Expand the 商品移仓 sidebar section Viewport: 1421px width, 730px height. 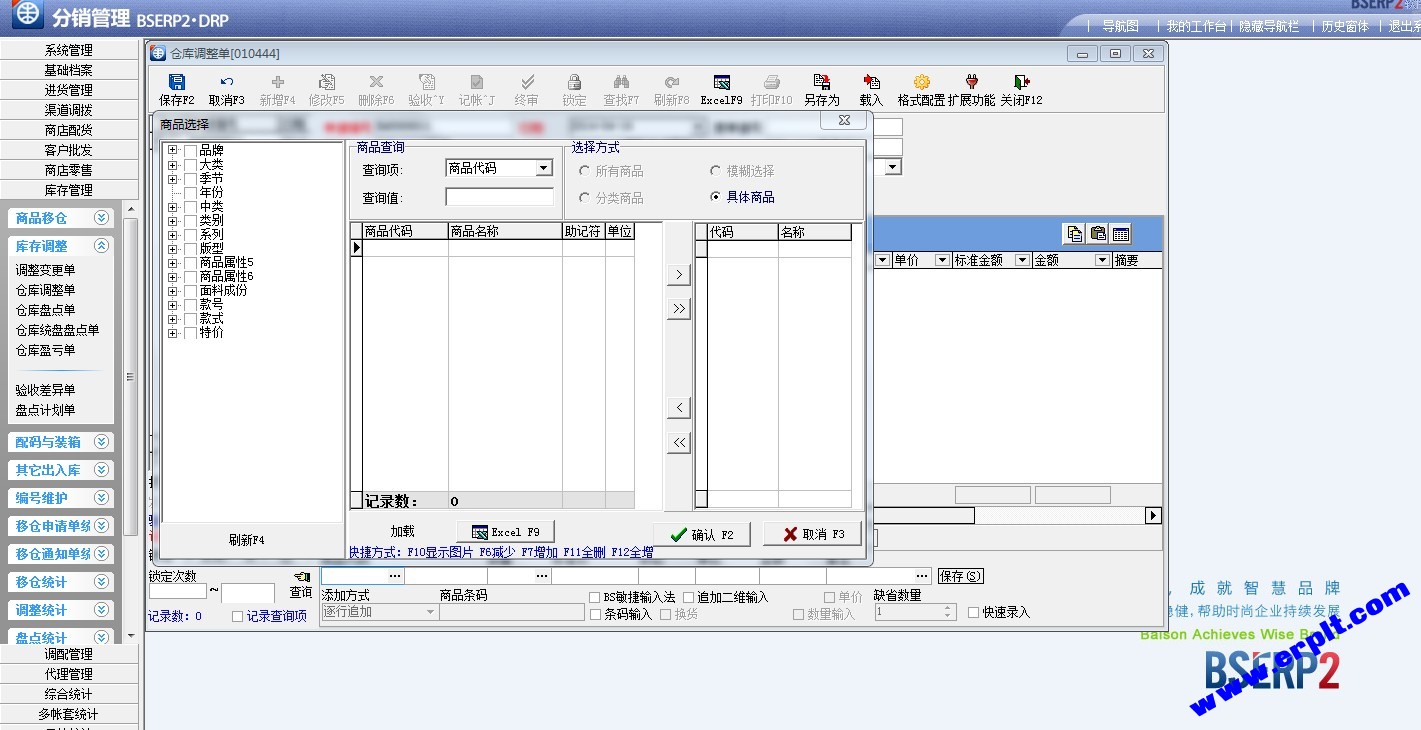click(102, 218)
